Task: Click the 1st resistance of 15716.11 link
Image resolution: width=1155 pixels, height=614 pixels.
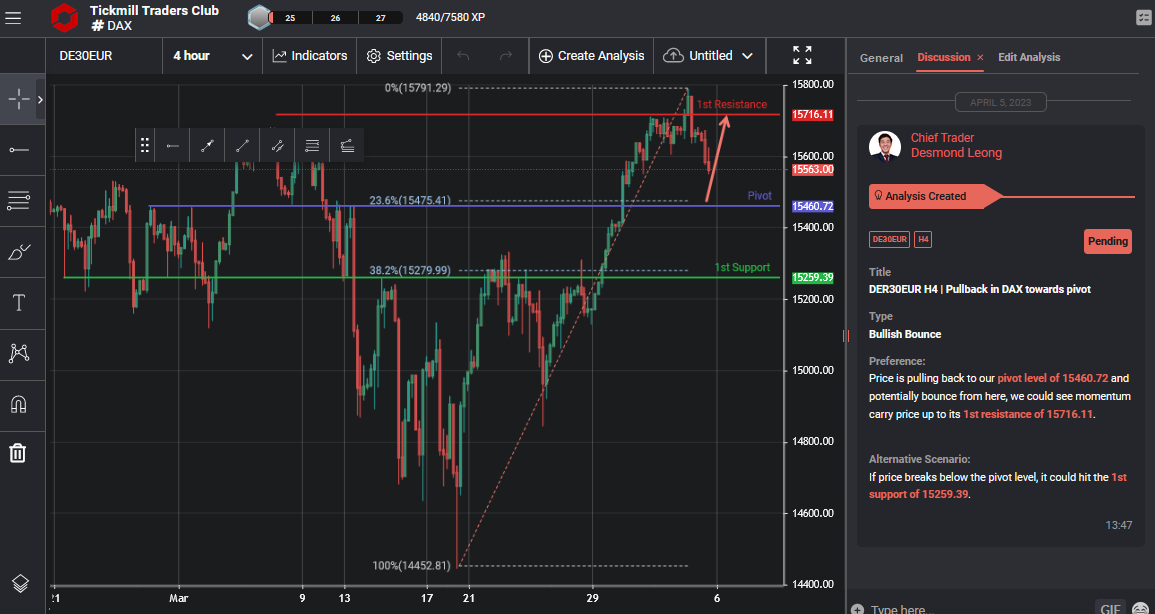Action: [1028, 414]
